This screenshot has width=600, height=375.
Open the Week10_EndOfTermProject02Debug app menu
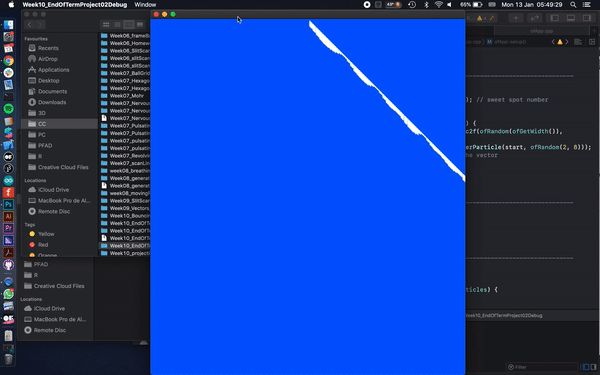point(75,5)
